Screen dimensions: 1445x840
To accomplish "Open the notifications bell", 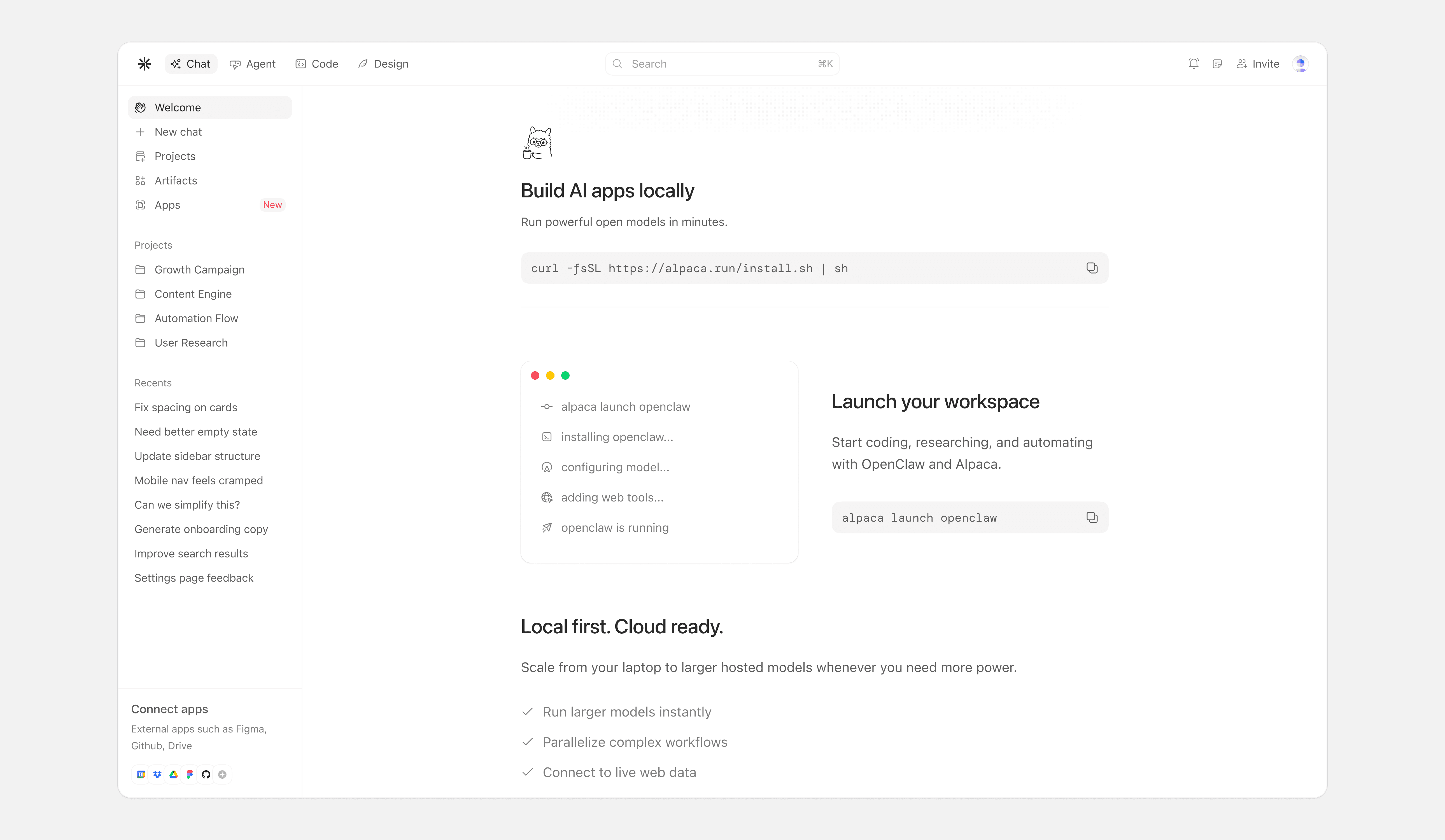I will pyautogui.click(x=1193, y=64).
